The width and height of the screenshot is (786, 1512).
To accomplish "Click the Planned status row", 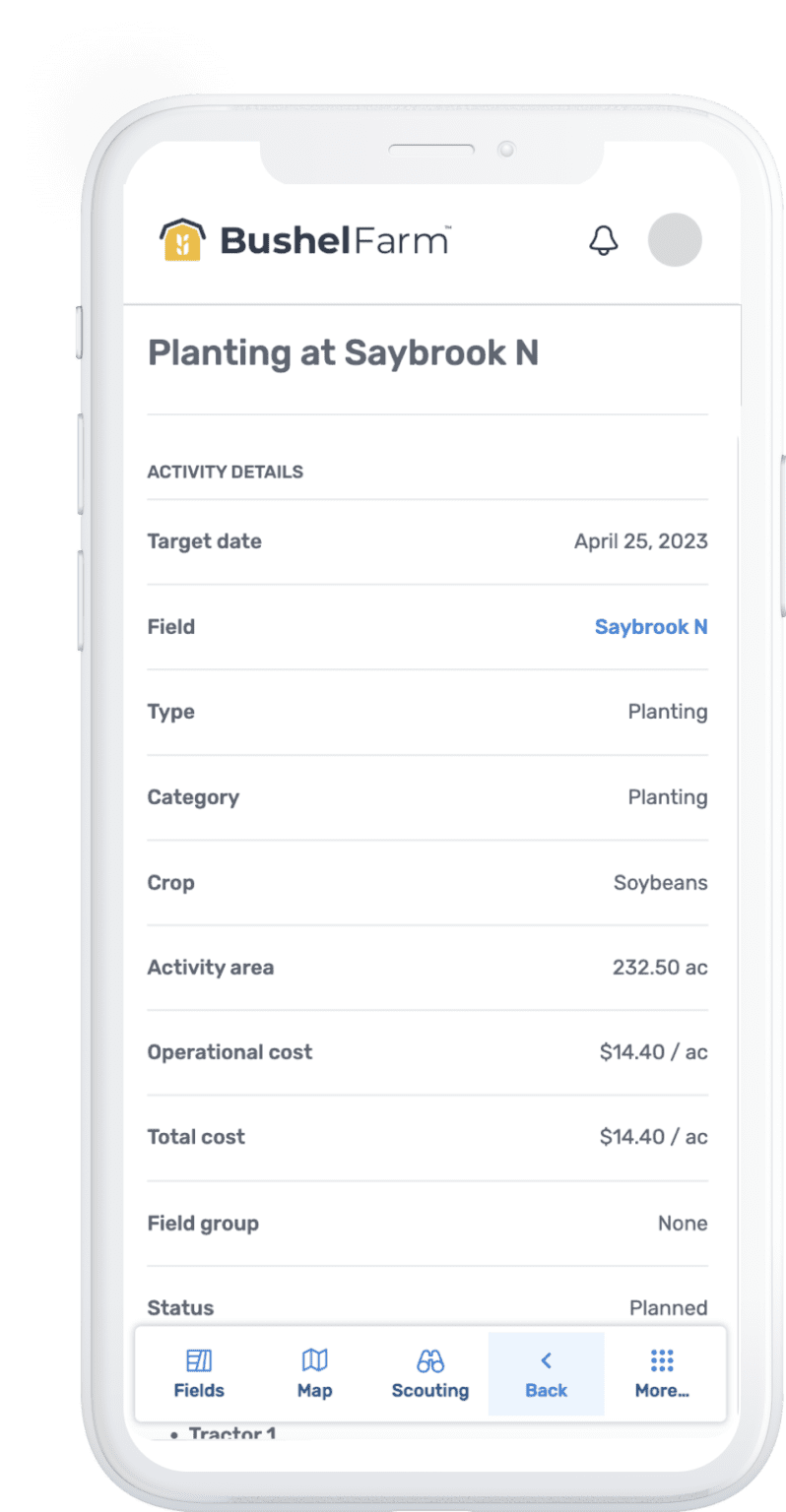I will click(x=426, y=1307).
